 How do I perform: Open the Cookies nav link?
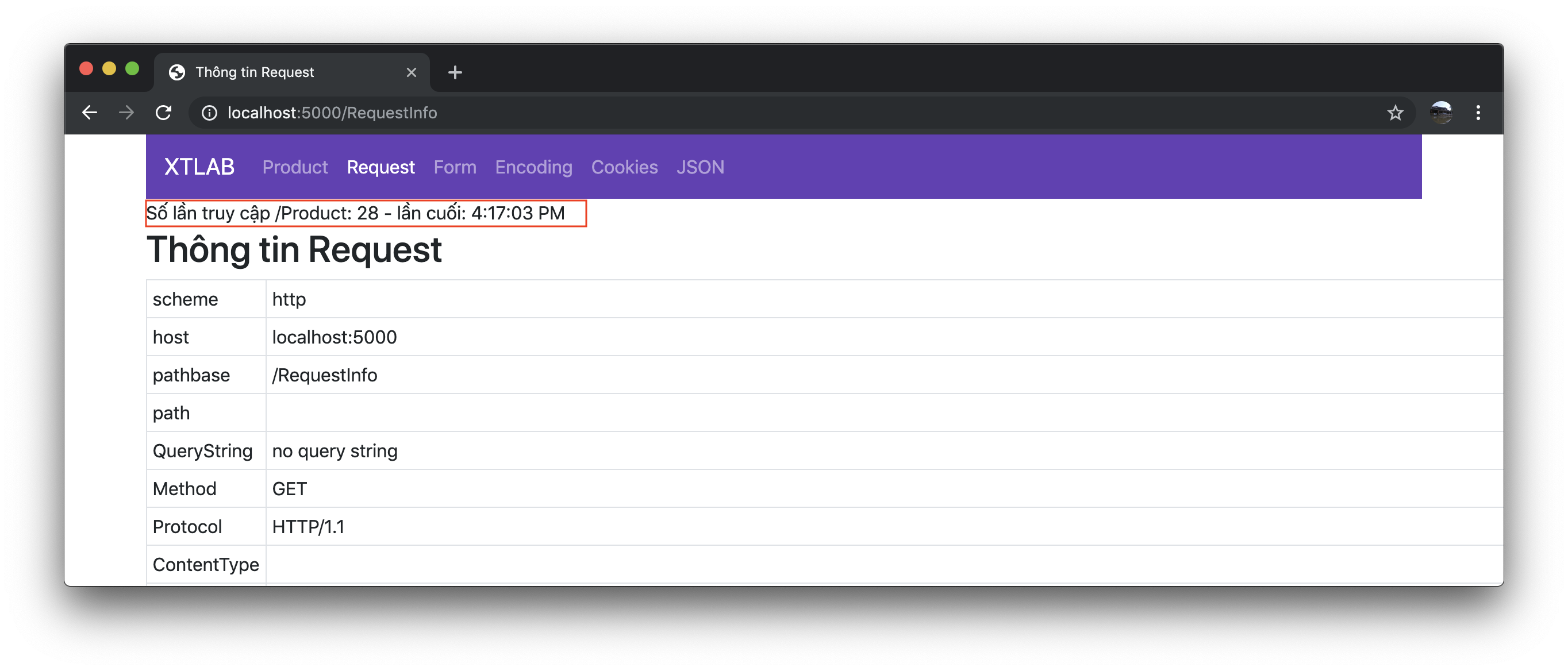click(624, 167)
